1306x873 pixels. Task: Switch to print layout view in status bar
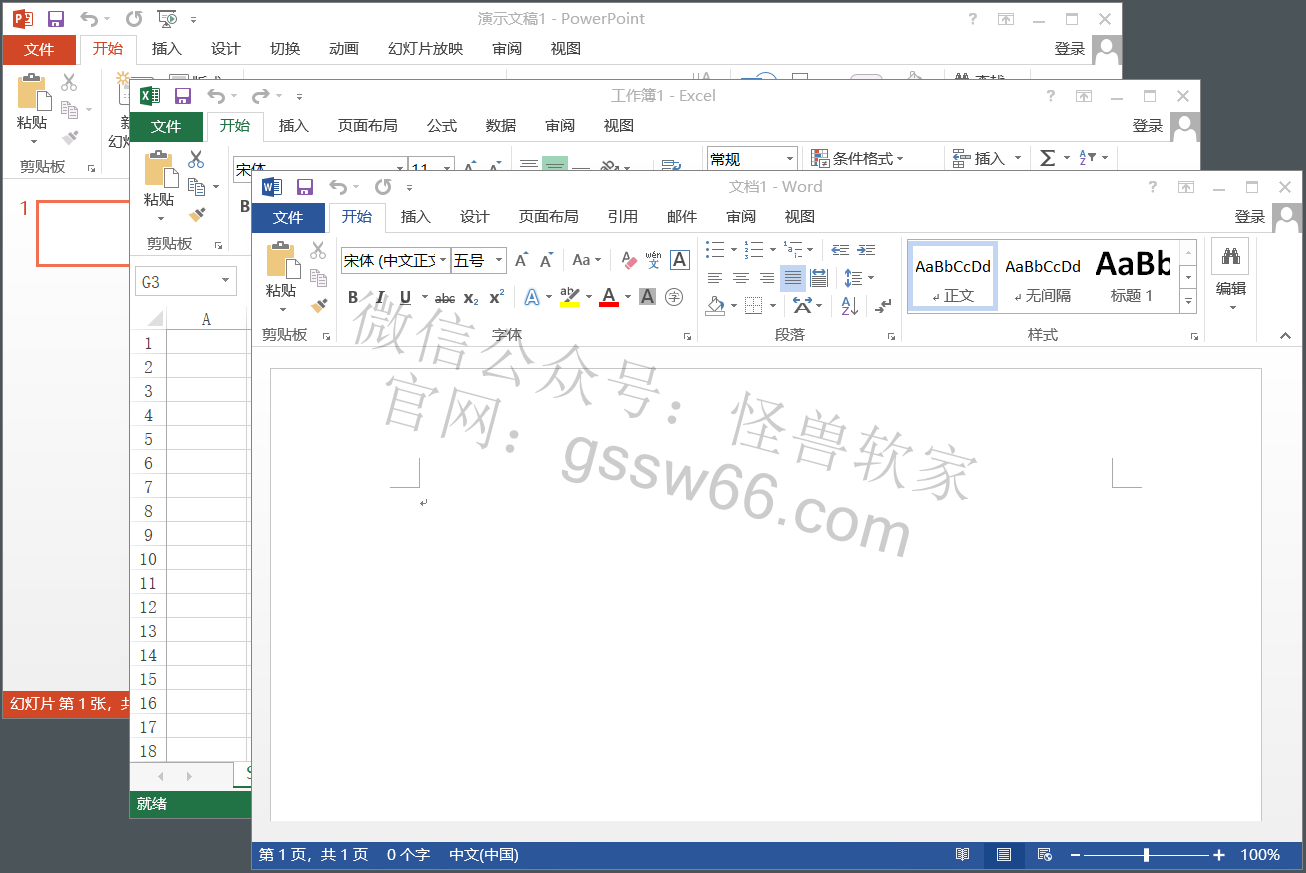[1004, 855]
